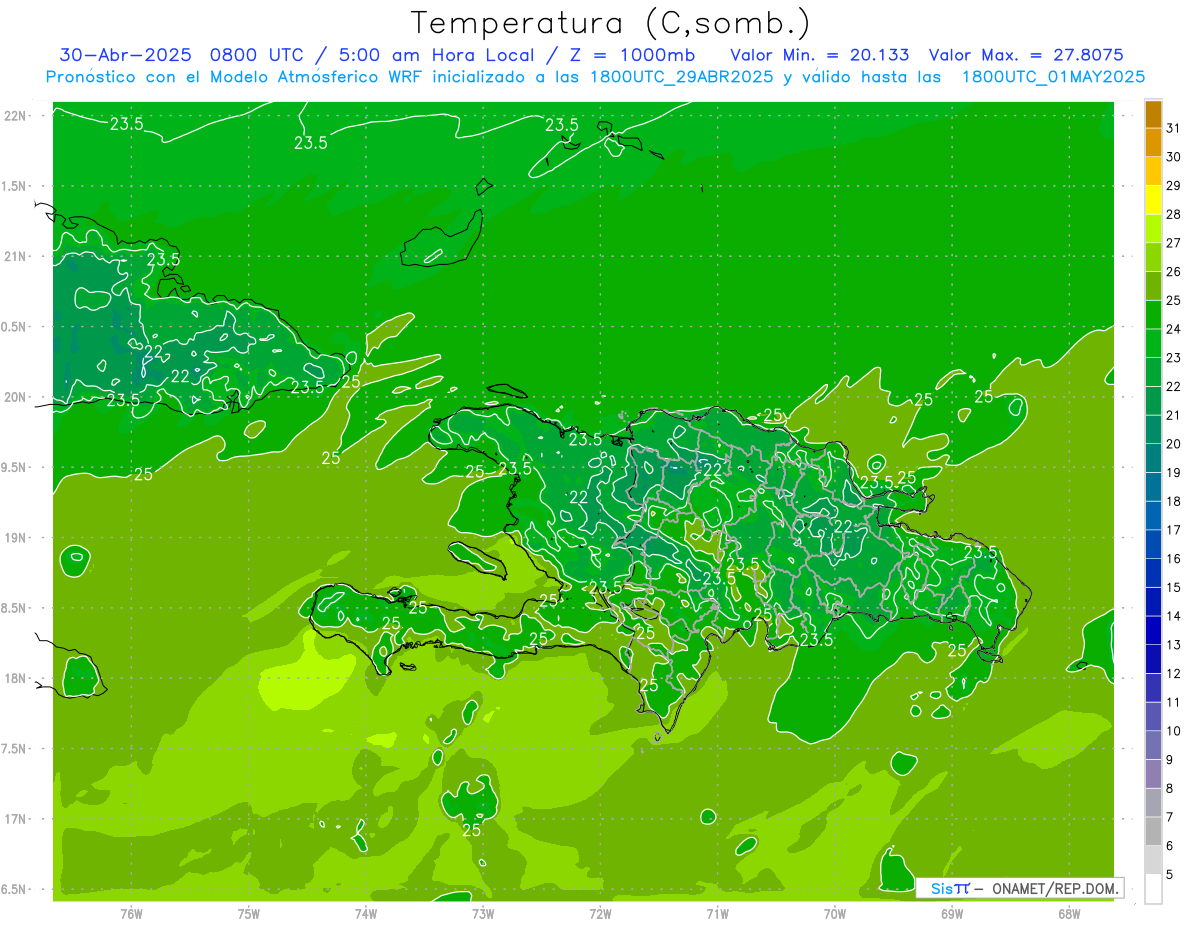
Task: Click the colorbar scale label '13'
Action: (1174, 645)
